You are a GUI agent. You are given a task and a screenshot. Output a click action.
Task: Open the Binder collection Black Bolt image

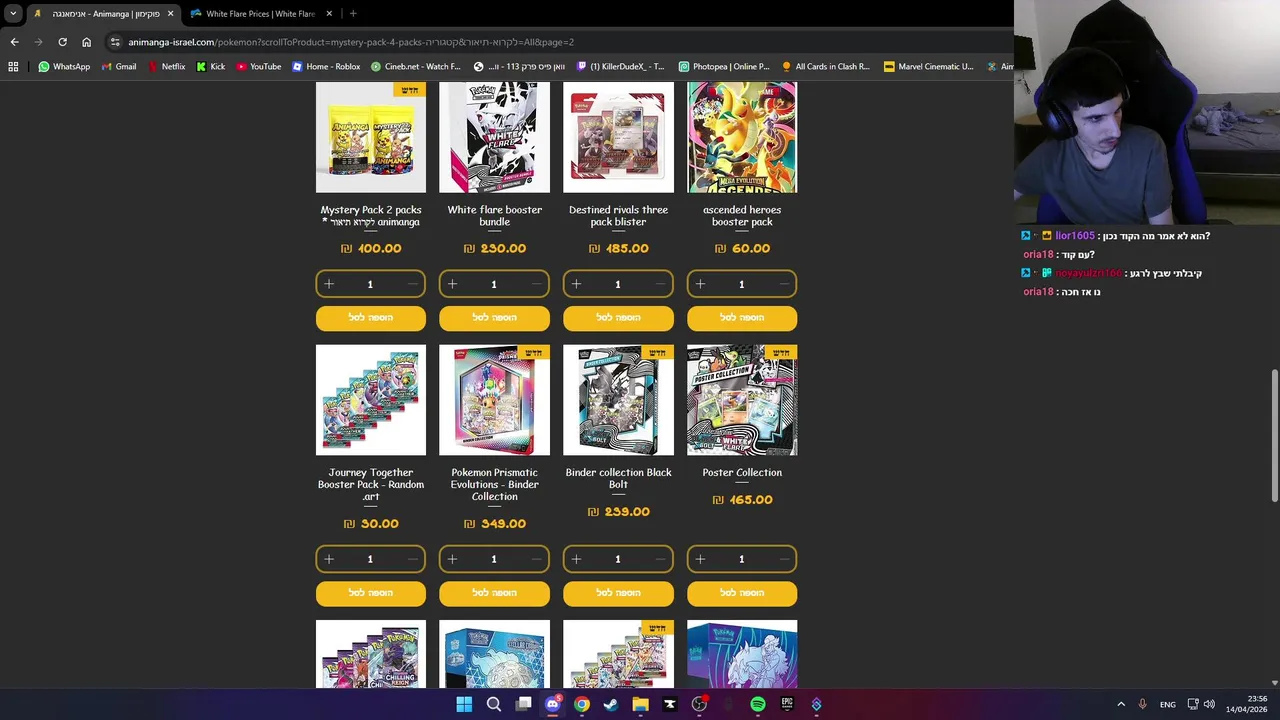pos(618,400)
